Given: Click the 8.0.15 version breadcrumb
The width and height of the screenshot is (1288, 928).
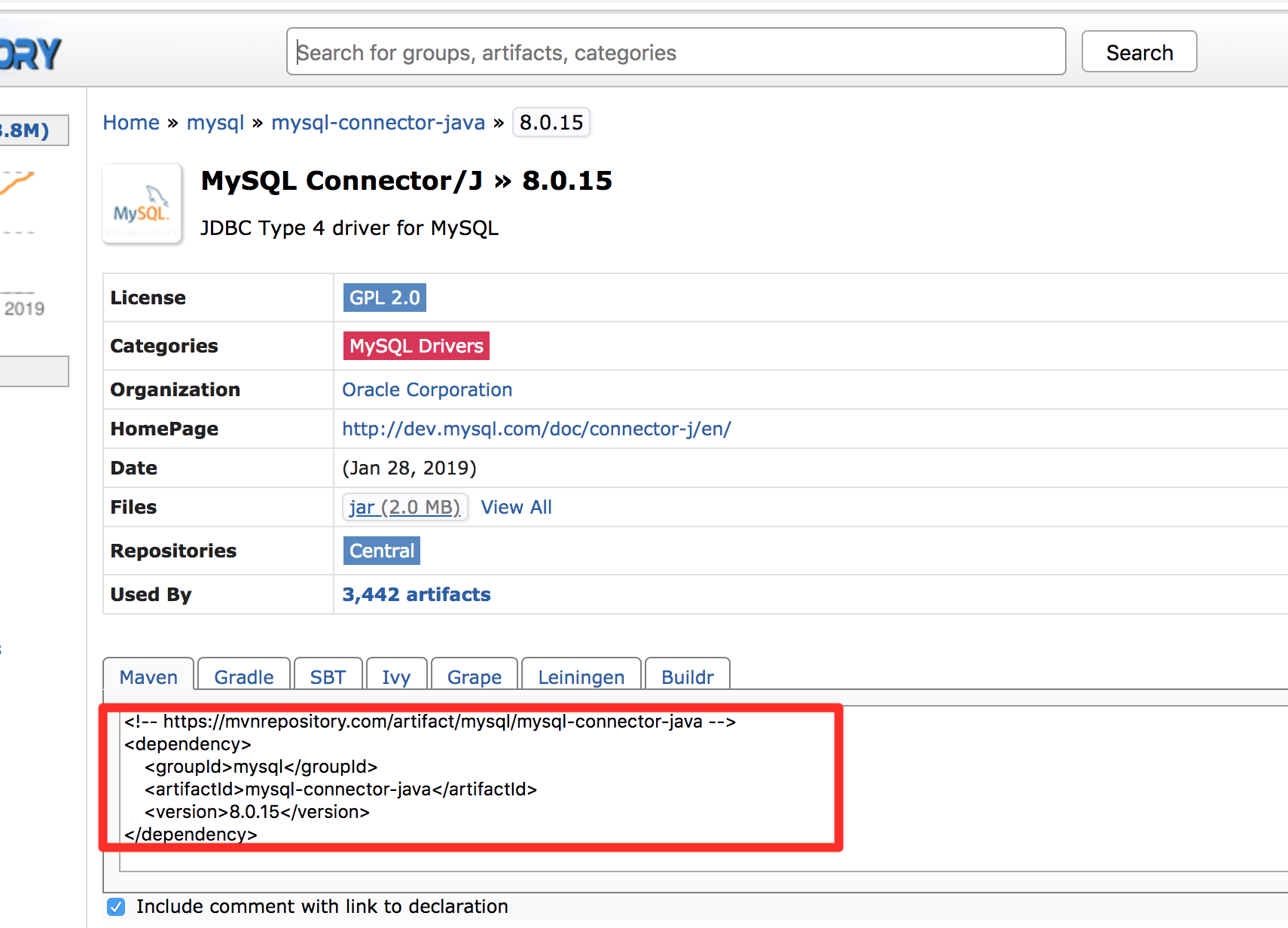Looking at the screenshot, I should click(x=551, y=122).
